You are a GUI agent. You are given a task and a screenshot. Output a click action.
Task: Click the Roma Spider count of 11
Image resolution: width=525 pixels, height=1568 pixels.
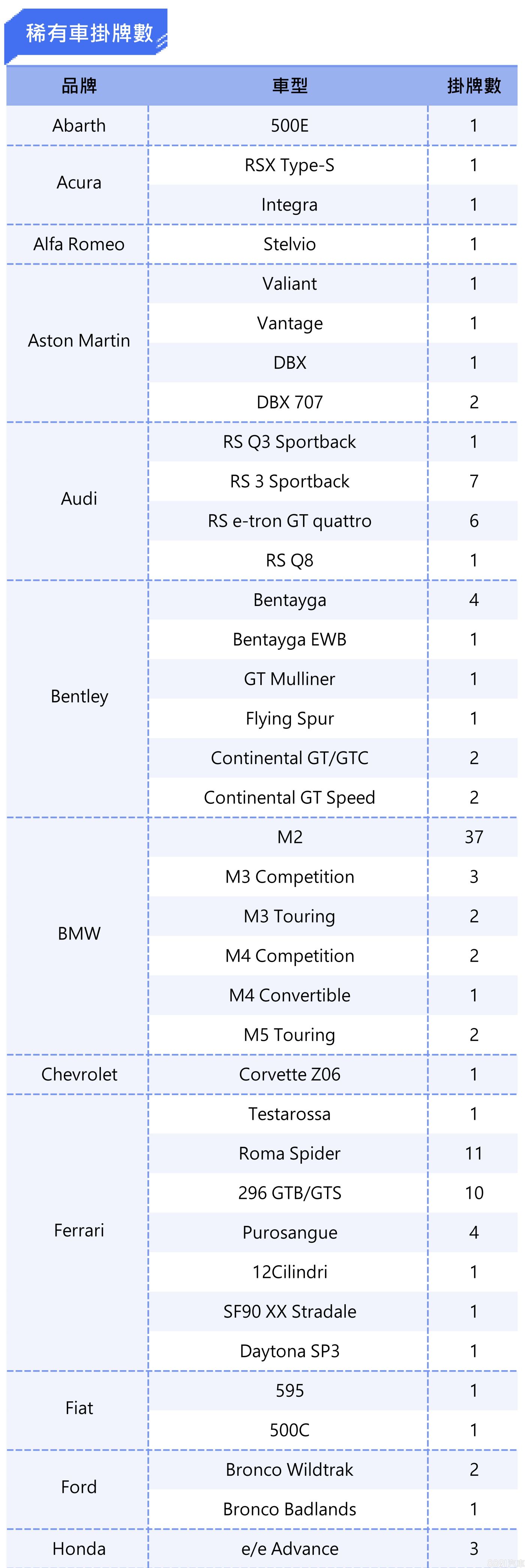473,1154
